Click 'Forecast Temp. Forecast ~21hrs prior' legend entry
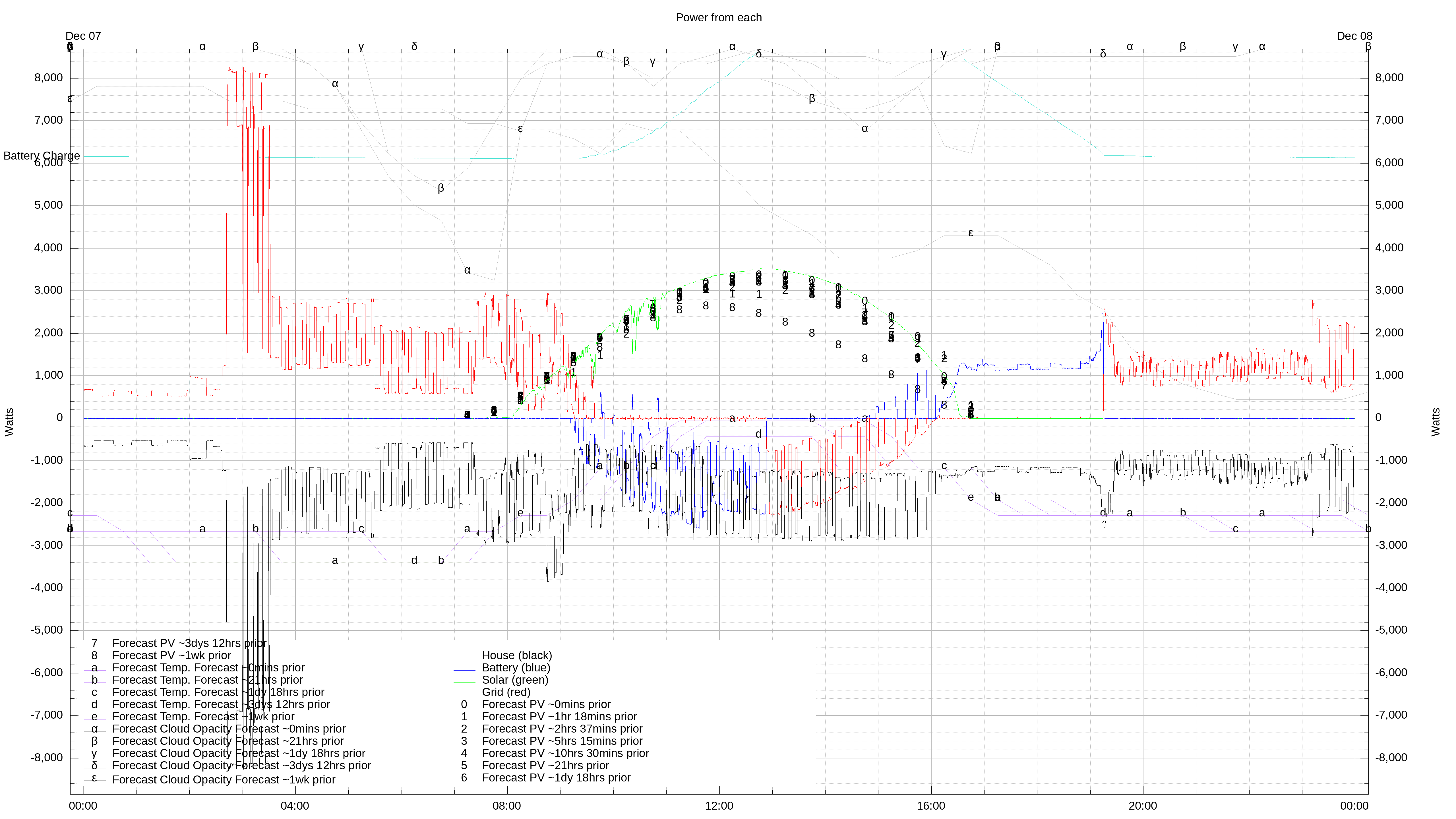Image resolution: width=1456 pixels, height=819 pixels. pyautogui.click(x=207, y=680)
